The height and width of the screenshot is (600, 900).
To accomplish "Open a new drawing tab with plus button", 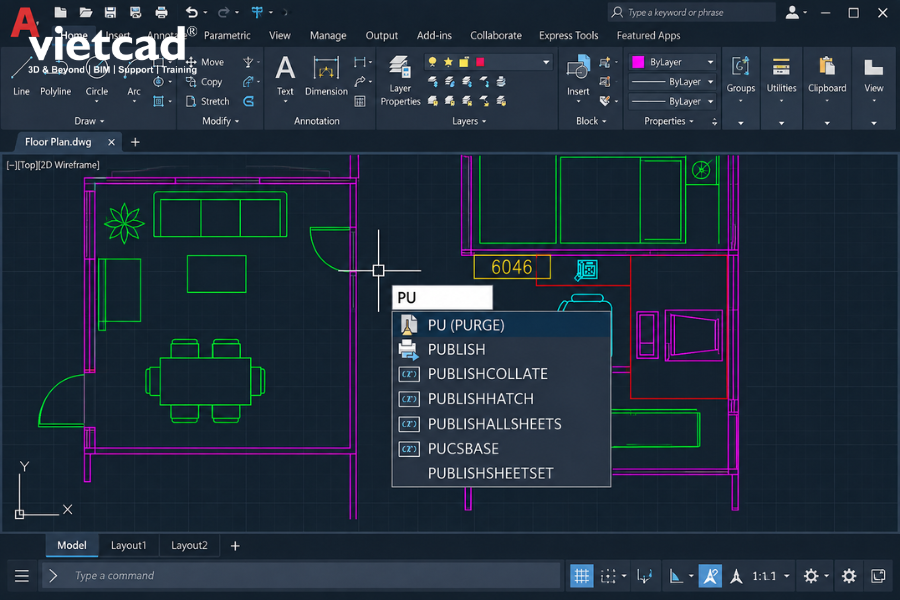I will coord(135,142).
